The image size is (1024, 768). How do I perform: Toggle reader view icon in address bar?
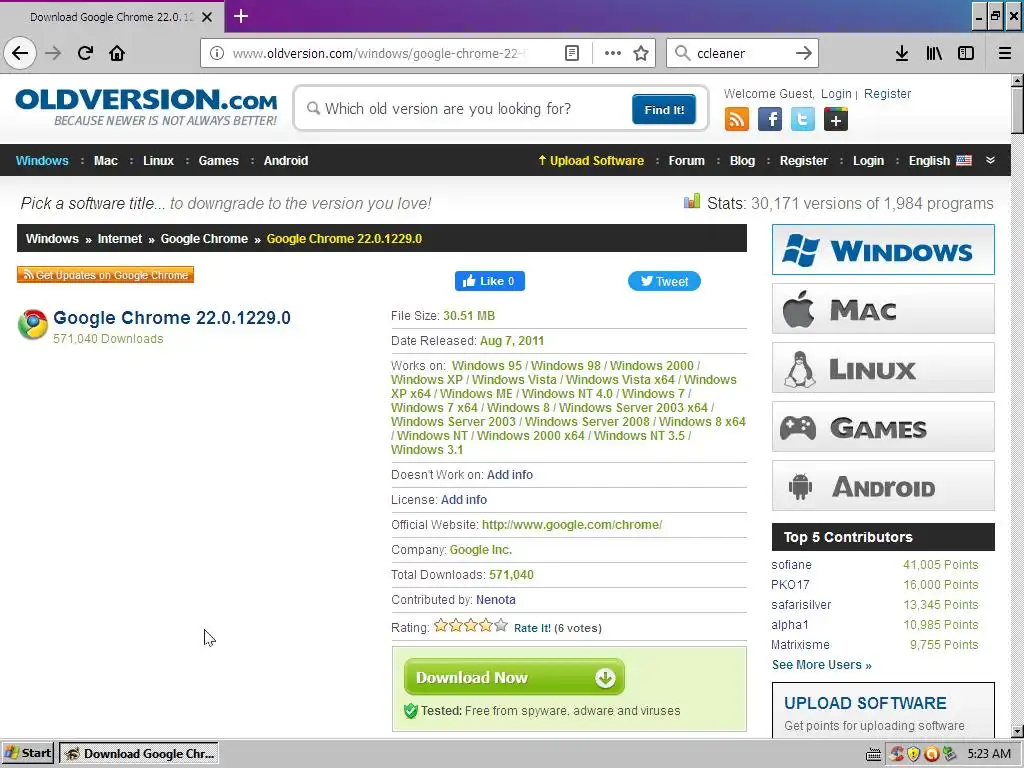(x=571, y=53)
